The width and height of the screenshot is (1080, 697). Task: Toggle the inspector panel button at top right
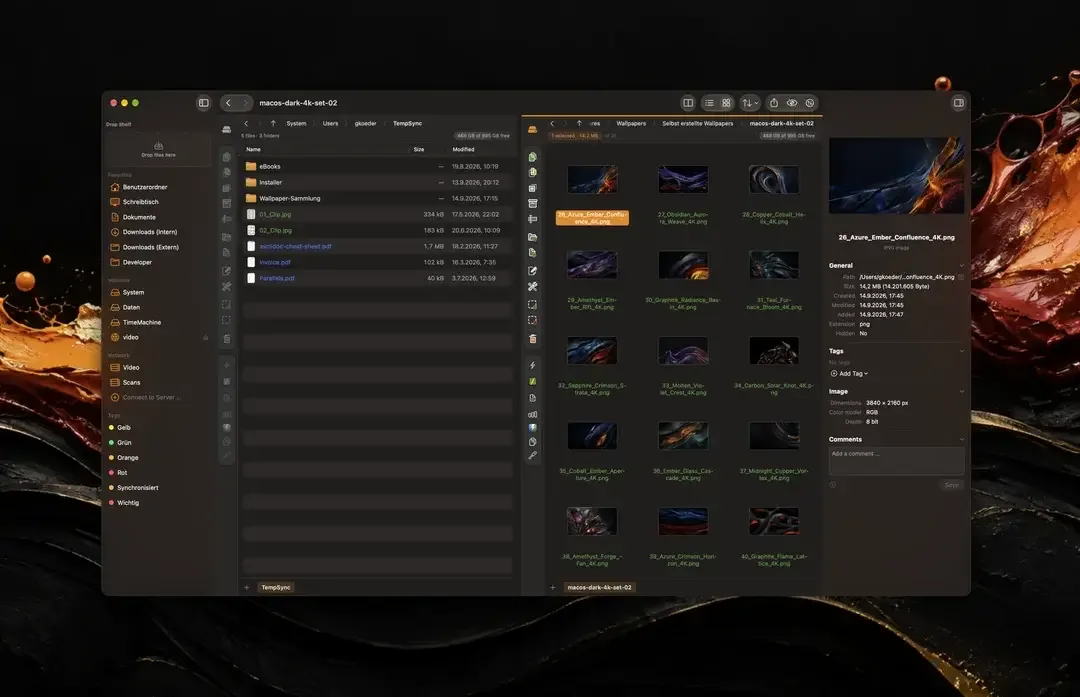pyautogui.click(x=958, y=103)
